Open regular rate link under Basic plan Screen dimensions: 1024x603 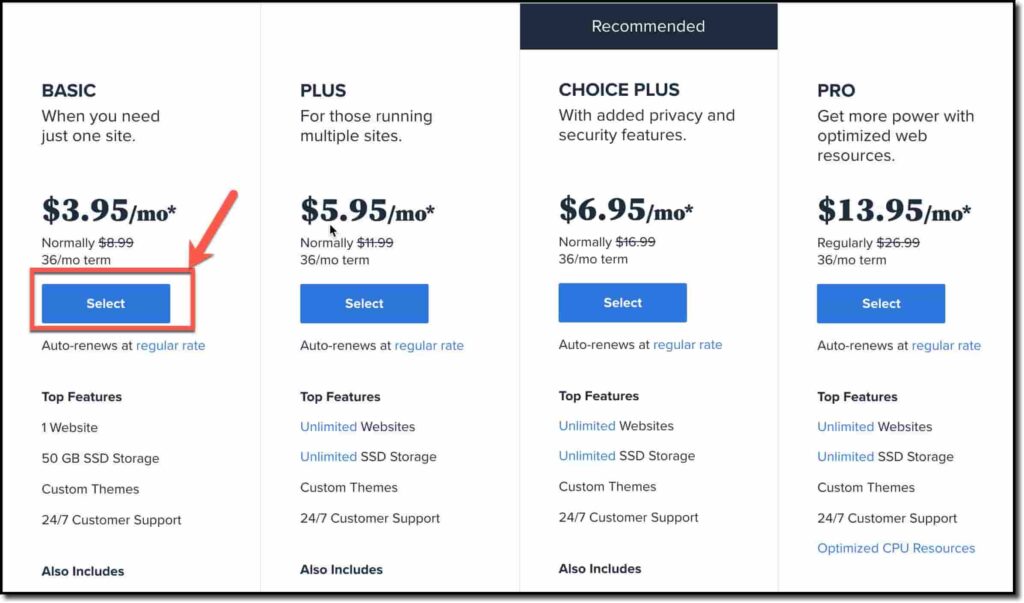point(170,346)
